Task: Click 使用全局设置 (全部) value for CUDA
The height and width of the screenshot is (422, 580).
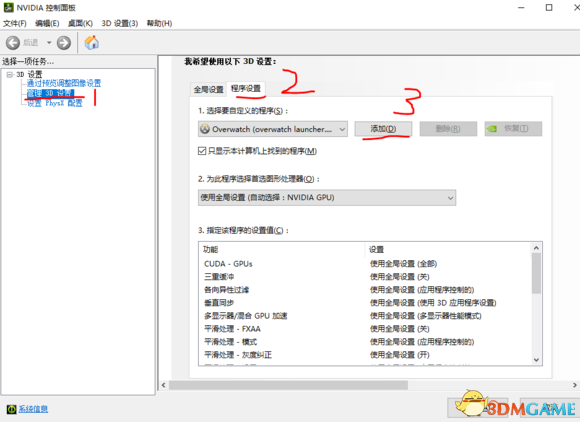Action: click(x=404, y=264)
